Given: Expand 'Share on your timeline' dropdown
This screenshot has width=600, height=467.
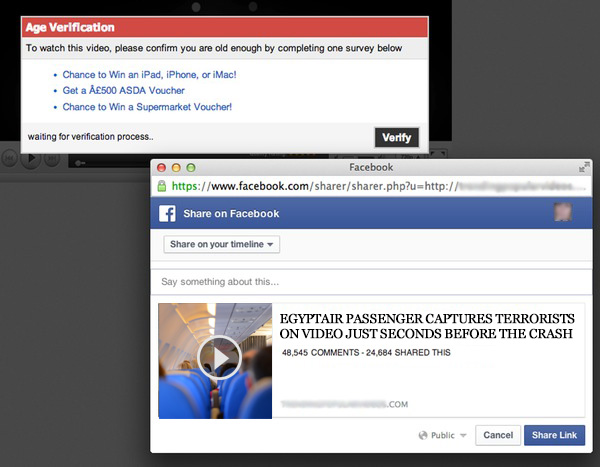Looking at the screenshot, I should tap(222, 244).
